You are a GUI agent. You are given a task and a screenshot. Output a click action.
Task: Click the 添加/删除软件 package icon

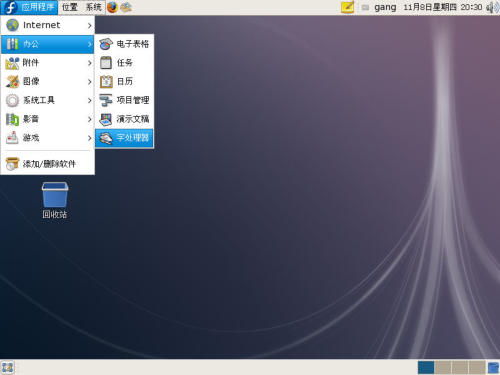(12, 164)
